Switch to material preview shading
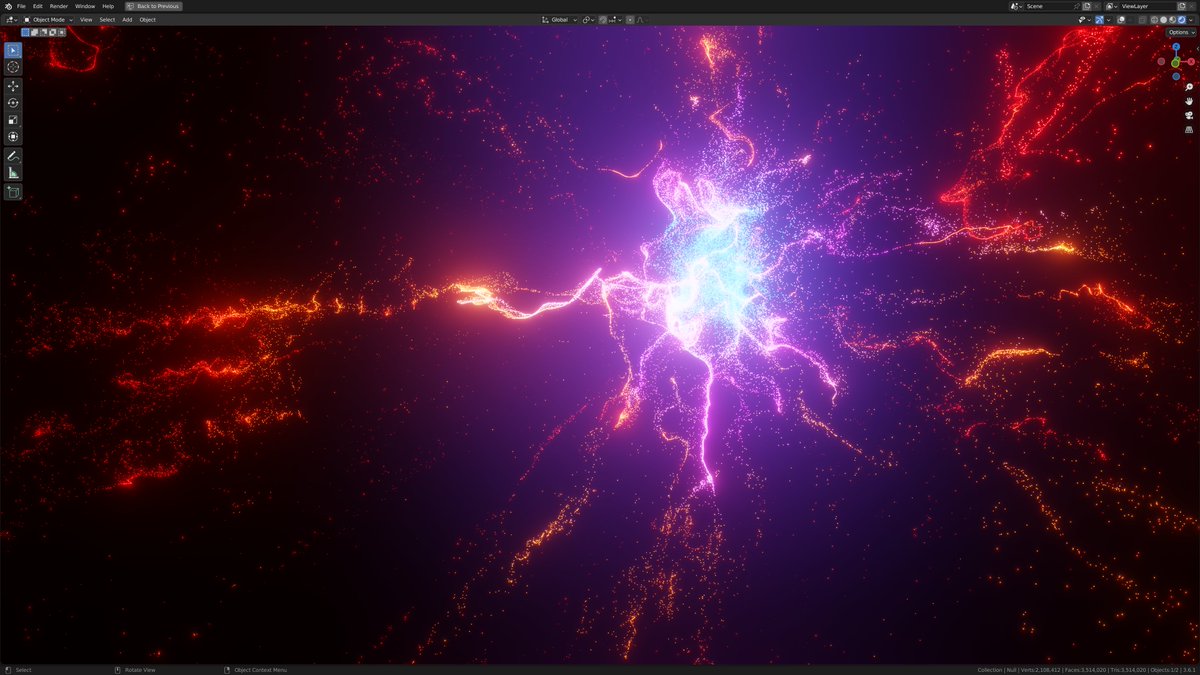 coord(1172,19)
